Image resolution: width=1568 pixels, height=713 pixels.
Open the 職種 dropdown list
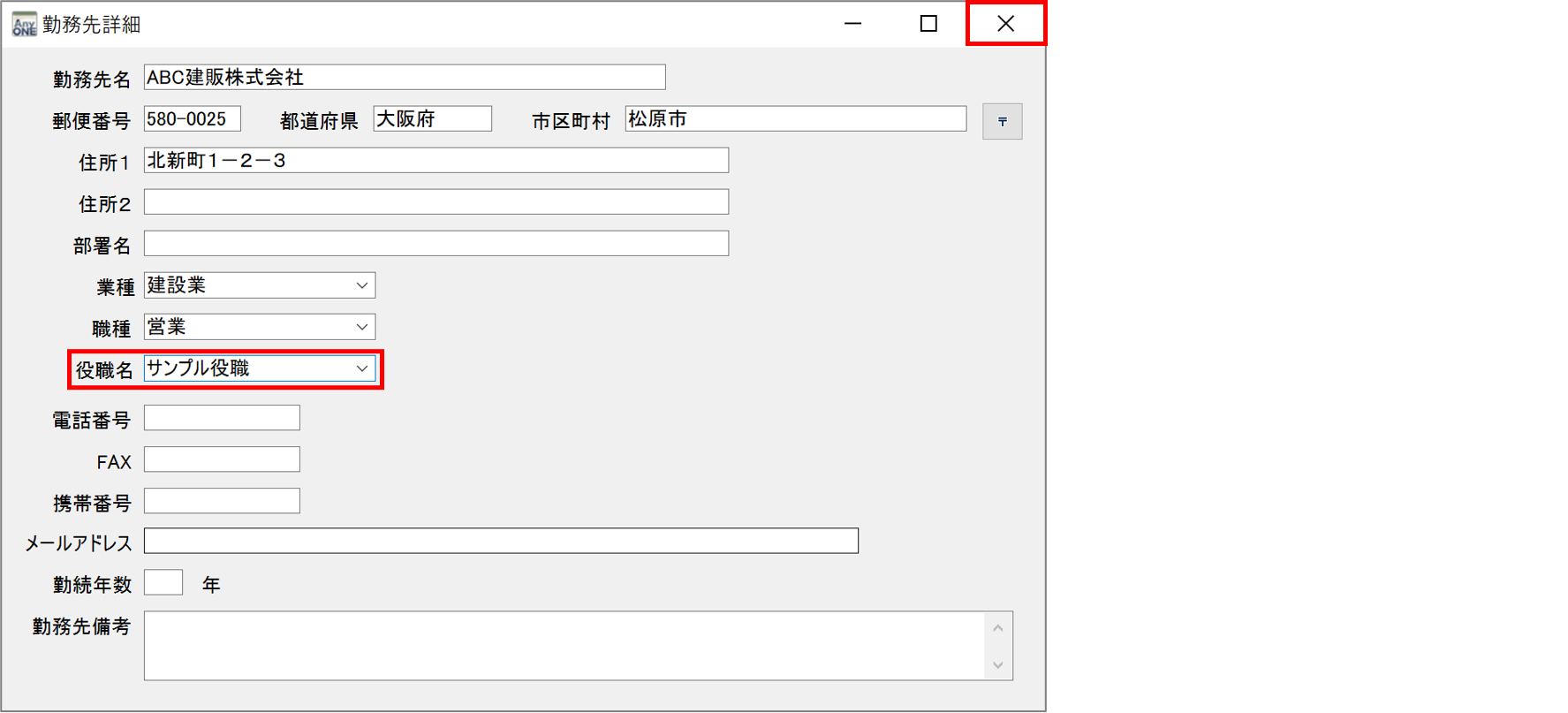pos(361,327)
